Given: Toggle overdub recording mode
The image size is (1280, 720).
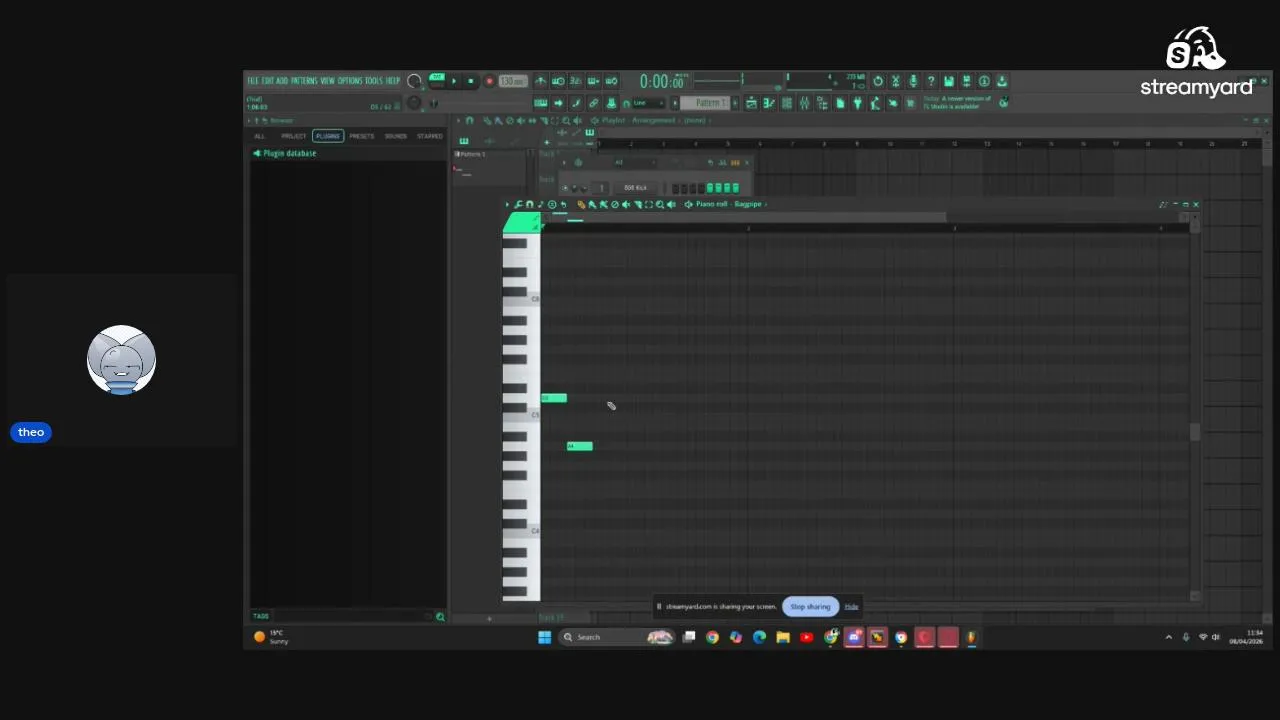Looking at the screenshot, I should click(x=594, y=81).
